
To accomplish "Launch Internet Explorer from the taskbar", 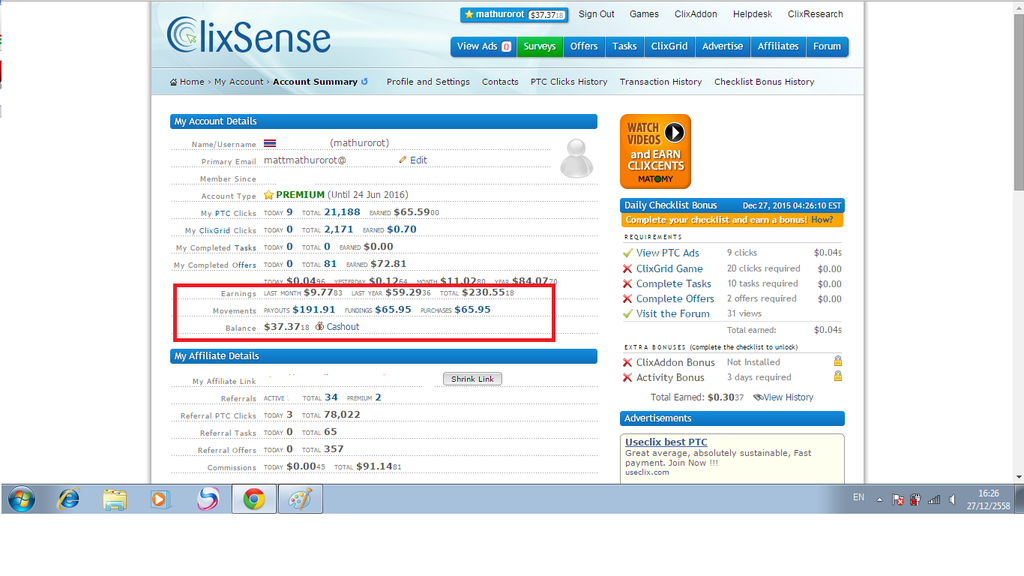I will click(x=69, y=500).
